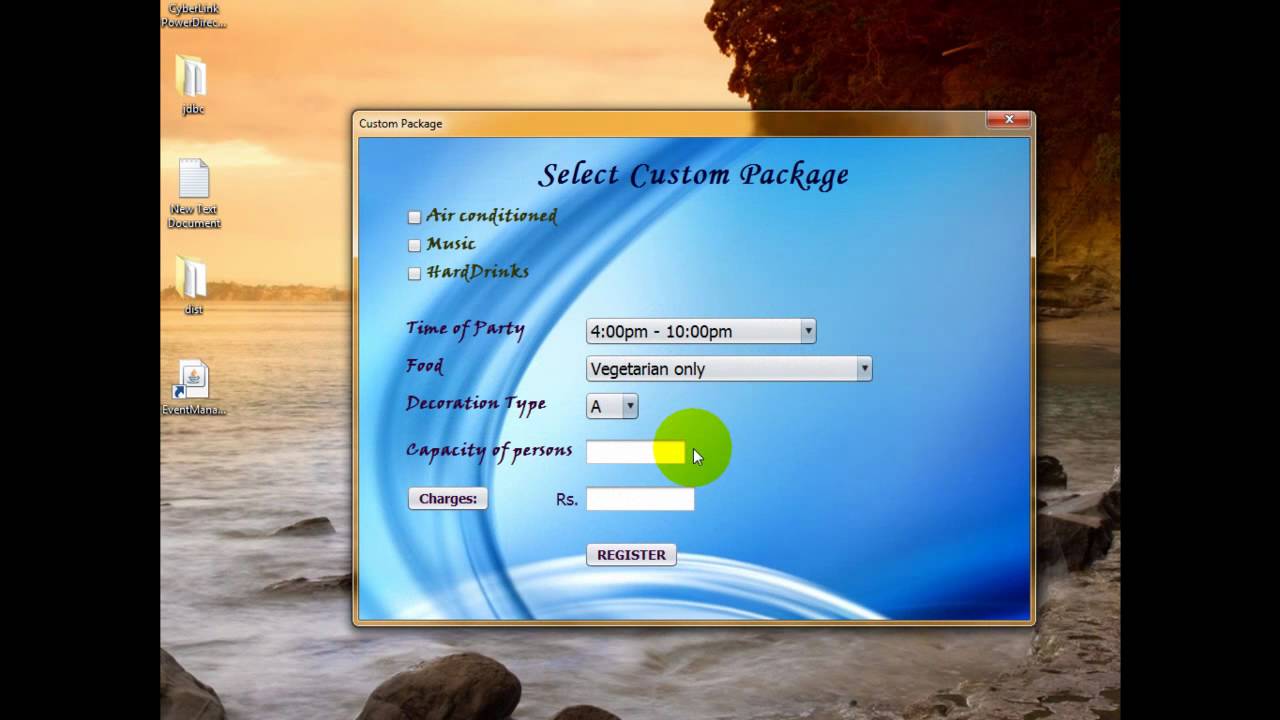The width and height of the screenshot is (1280, 720).
Task: Open the Time of Party dropdown
Action: click(701, 331)
